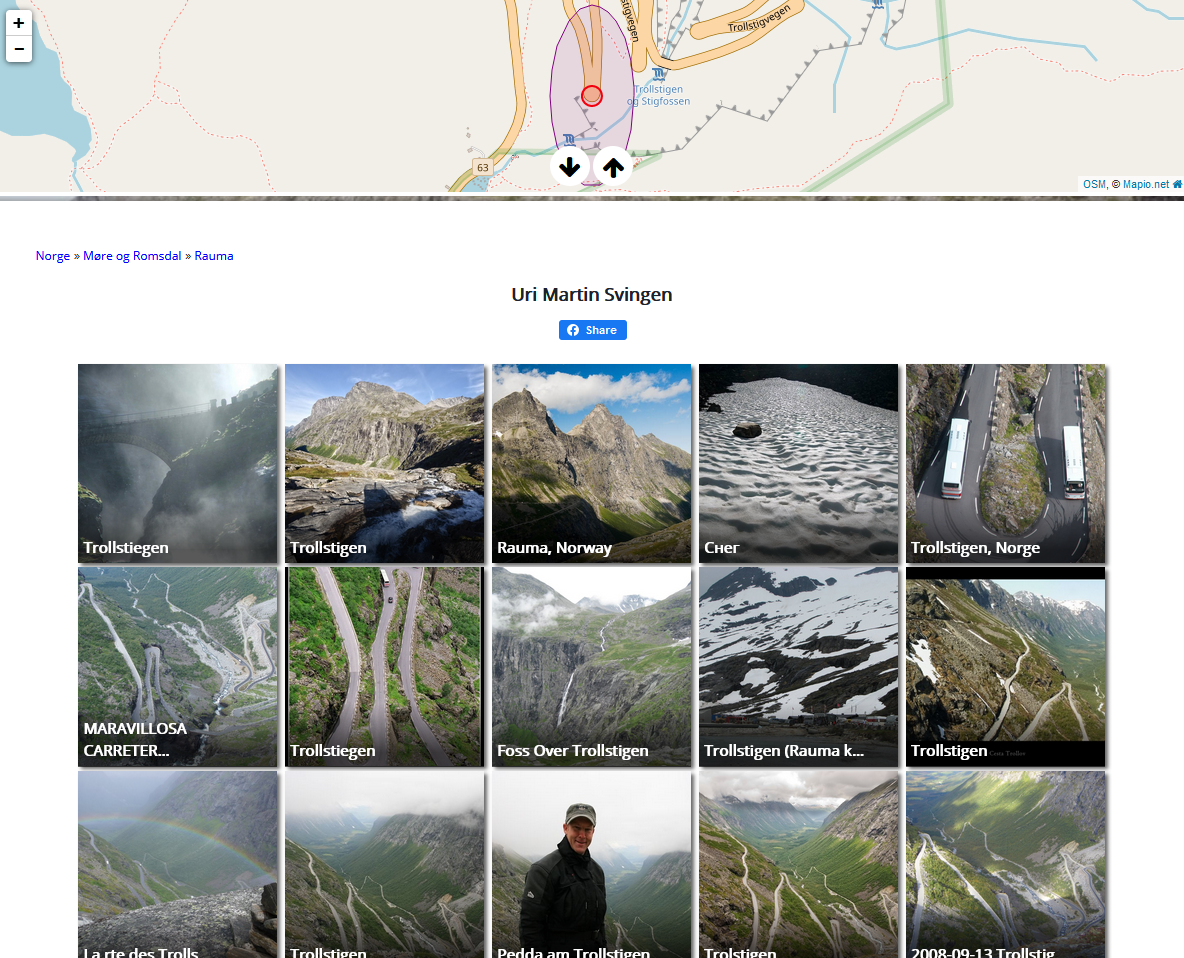The width and height of the screenshot is (1184, 958).
Task: Open the Møre og Romsdal breadcrumb
Action: (132, 256)
